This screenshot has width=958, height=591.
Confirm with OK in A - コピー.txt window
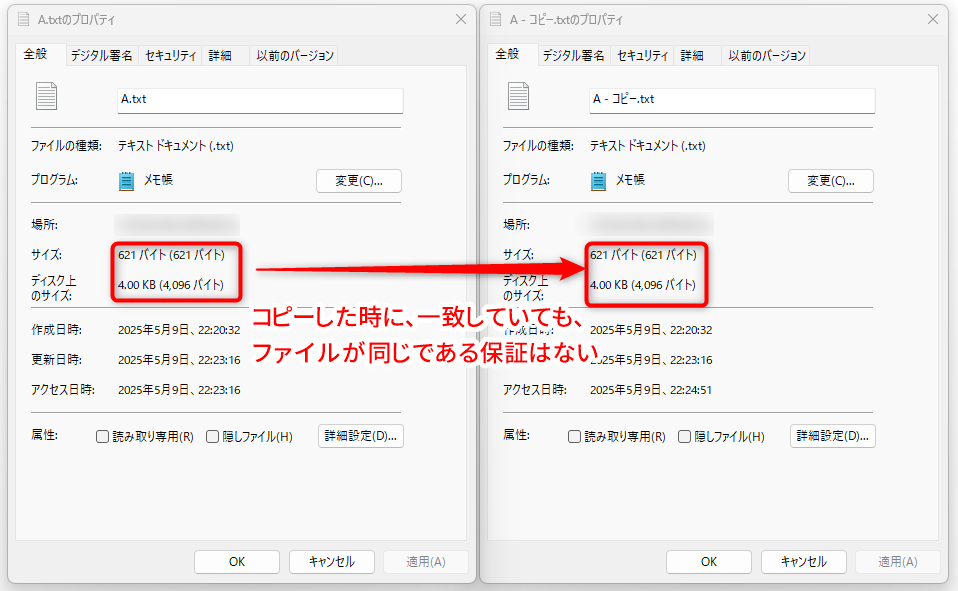709,562
